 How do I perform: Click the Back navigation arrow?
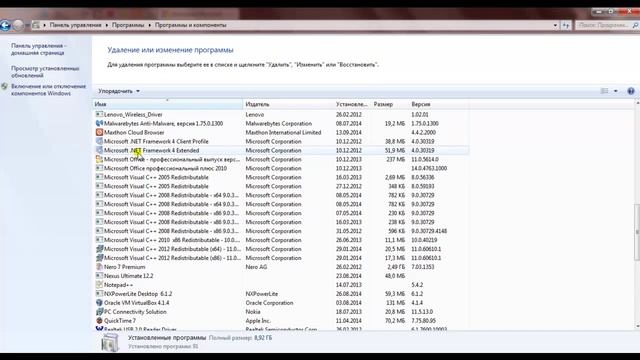[x=5, y=25]
